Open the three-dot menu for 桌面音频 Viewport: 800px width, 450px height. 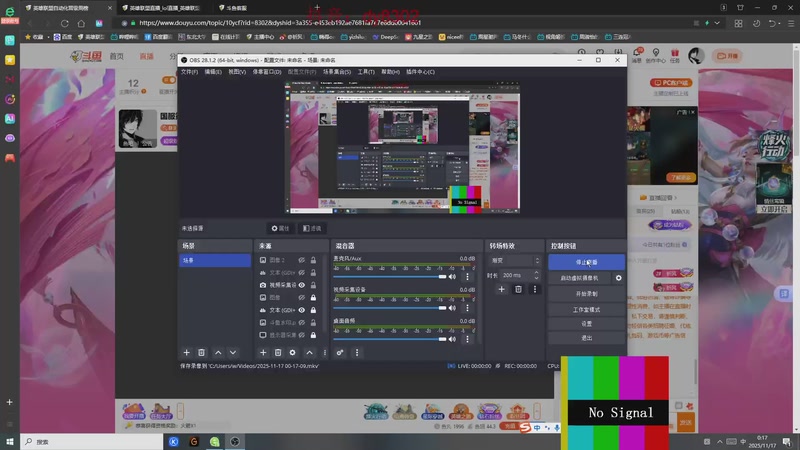(x=467, y=339)
